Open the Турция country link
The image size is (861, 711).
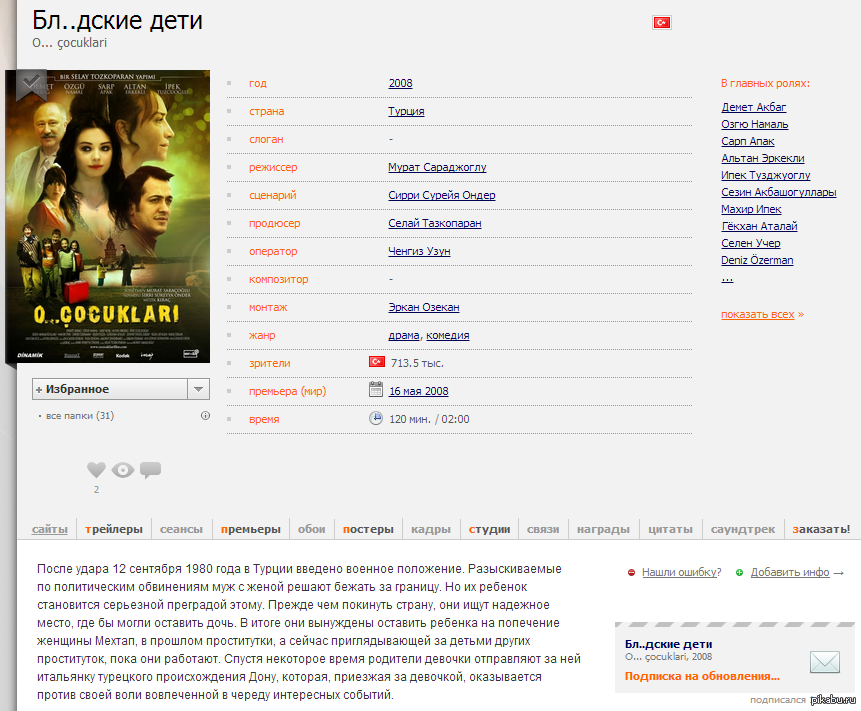[x=406, y=111]
